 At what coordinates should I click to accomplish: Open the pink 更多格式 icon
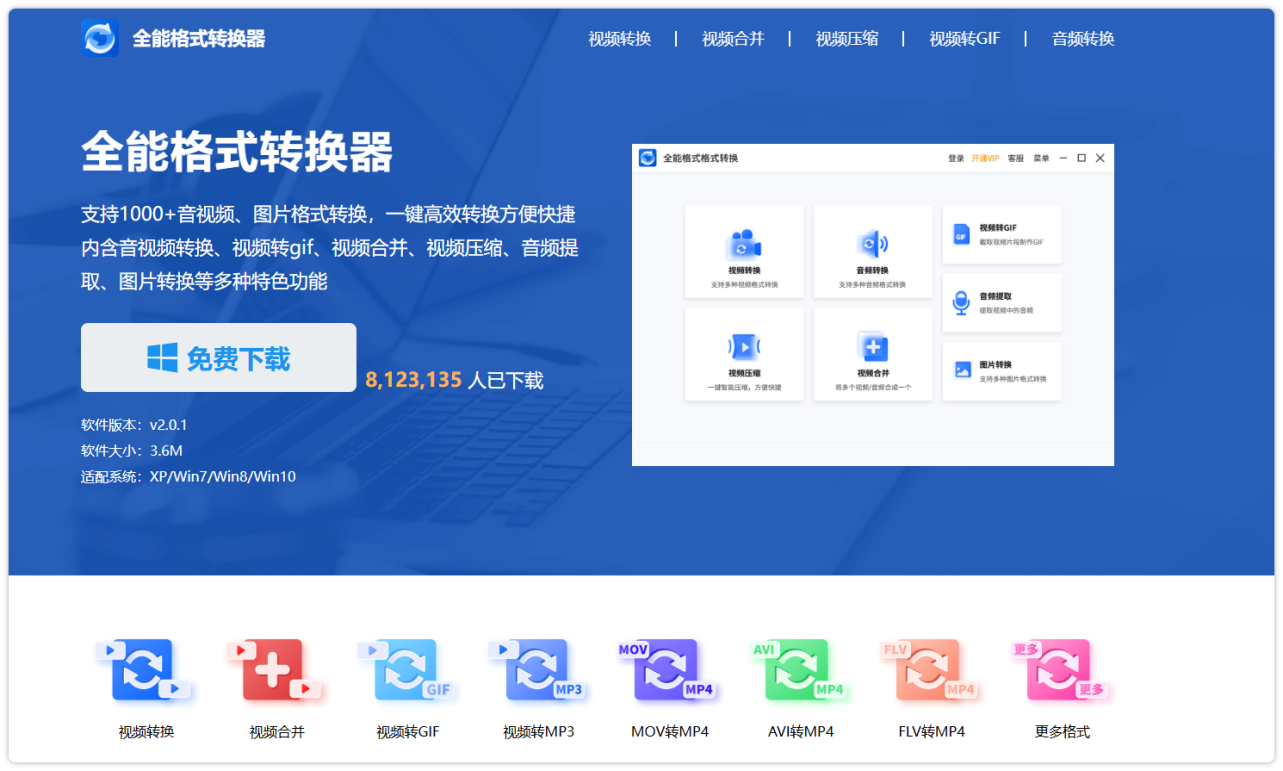pyautogui.click(x=1062, y=671)
